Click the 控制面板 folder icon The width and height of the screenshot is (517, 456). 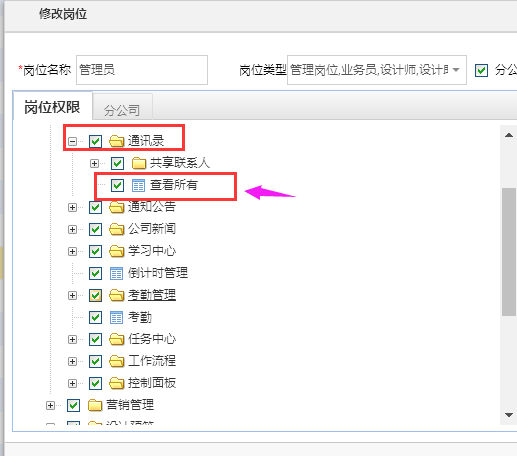click(117, 383)
